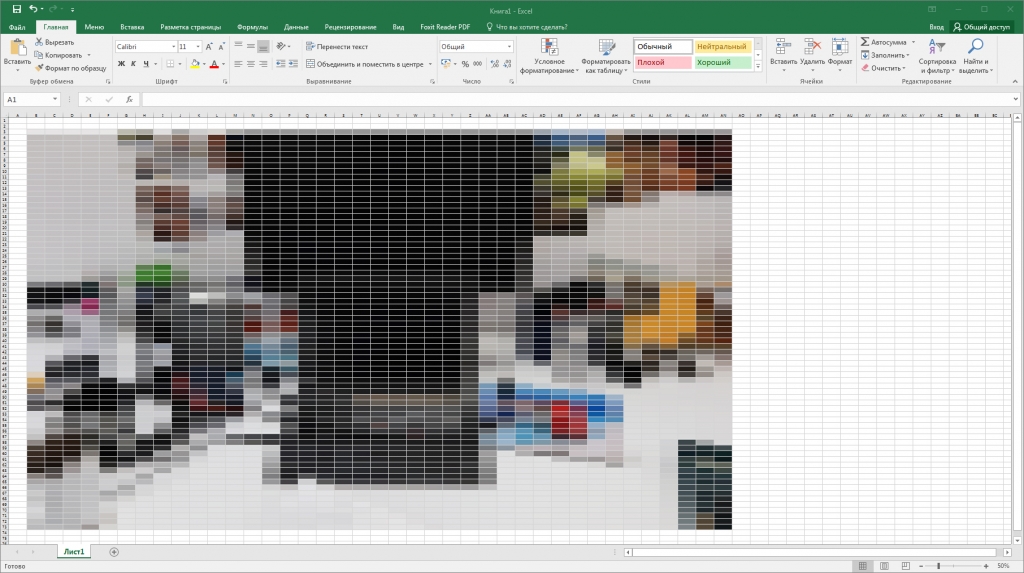Switch to the Вставка tab
Image resolution: width=1024 pixels, height=573 pixels.
coord(132,27)
